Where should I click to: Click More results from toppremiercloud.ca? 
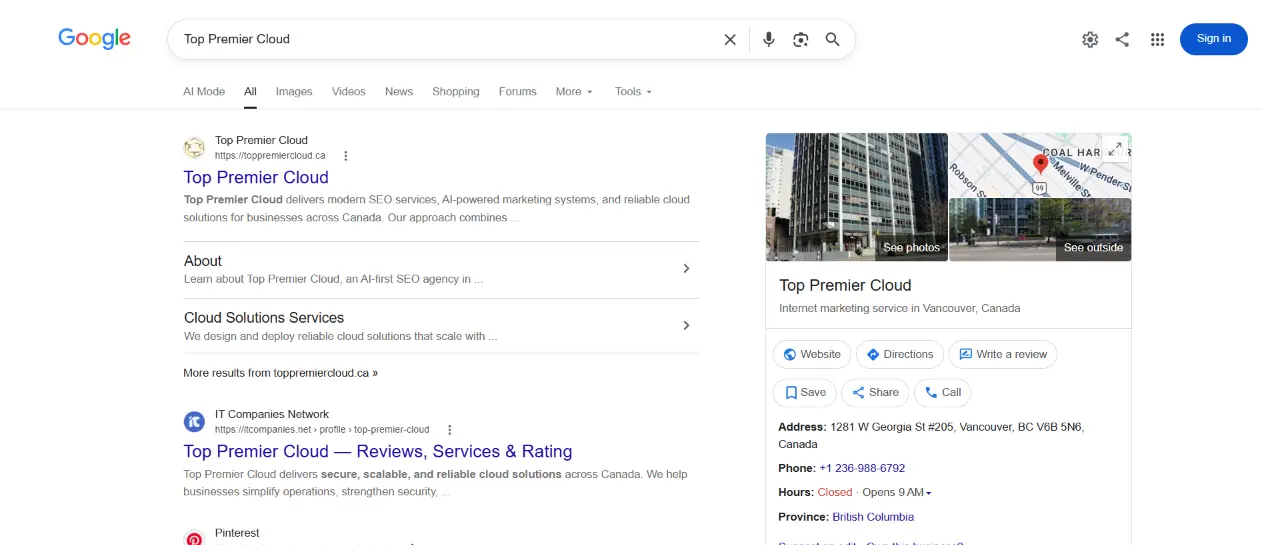coord(280,373)
